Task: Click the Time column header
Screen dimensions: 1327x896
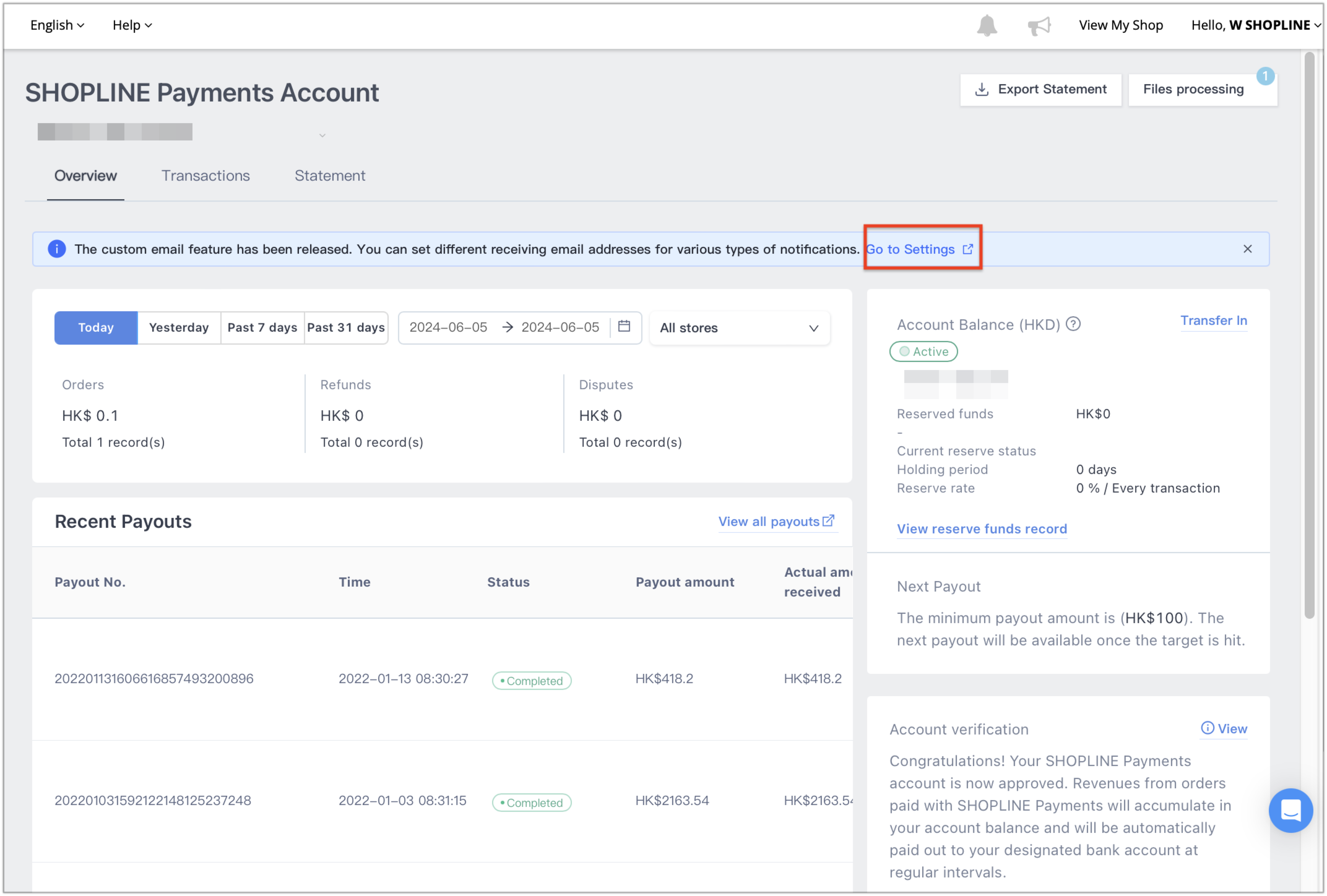Action: pos(355,582)
